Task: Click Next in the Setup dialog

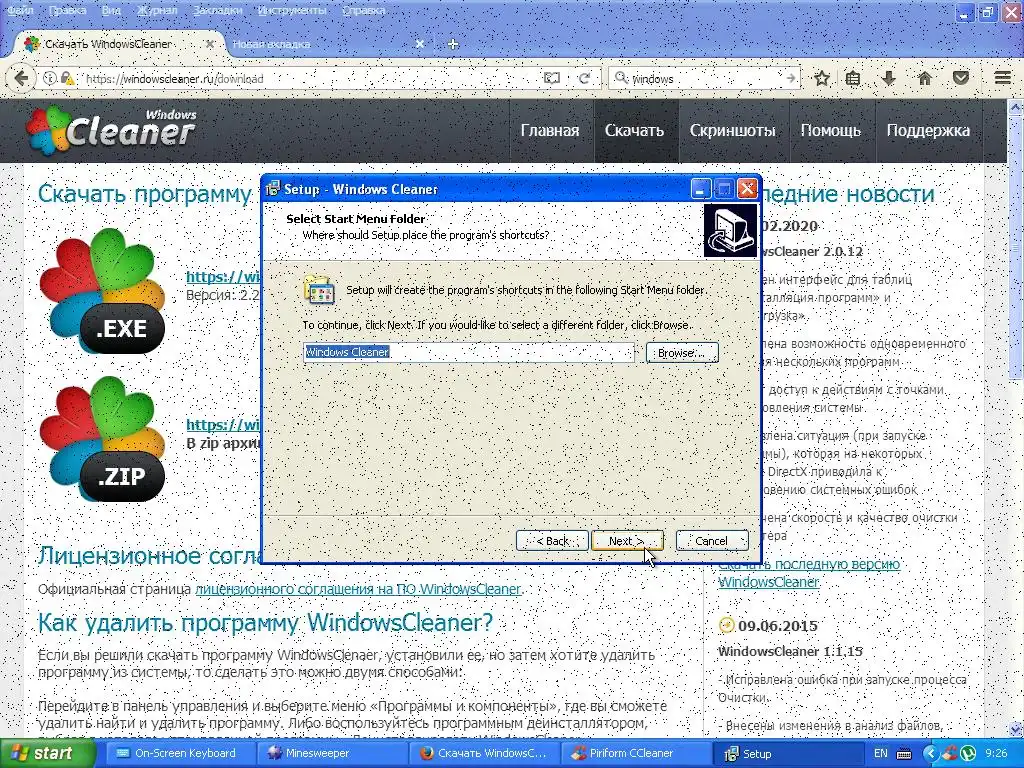Action: point(627,541)
